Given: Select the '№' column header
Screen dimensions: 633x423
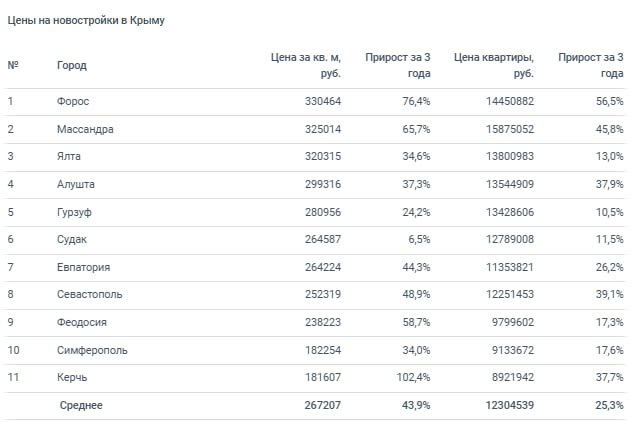Looking at the screenshot, I should point(13,65).
